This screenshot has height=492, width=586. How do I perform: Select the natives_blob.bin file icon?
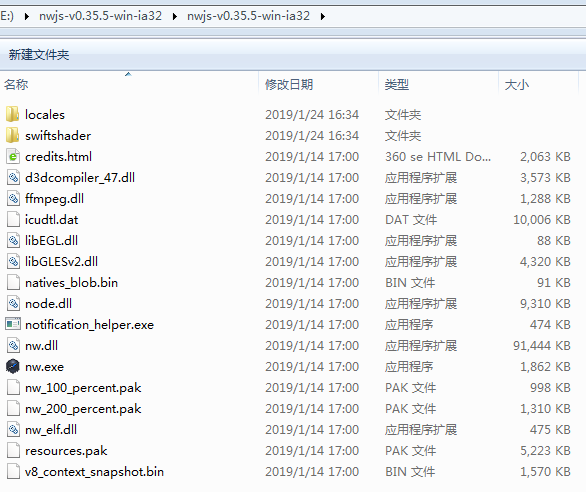13,282
